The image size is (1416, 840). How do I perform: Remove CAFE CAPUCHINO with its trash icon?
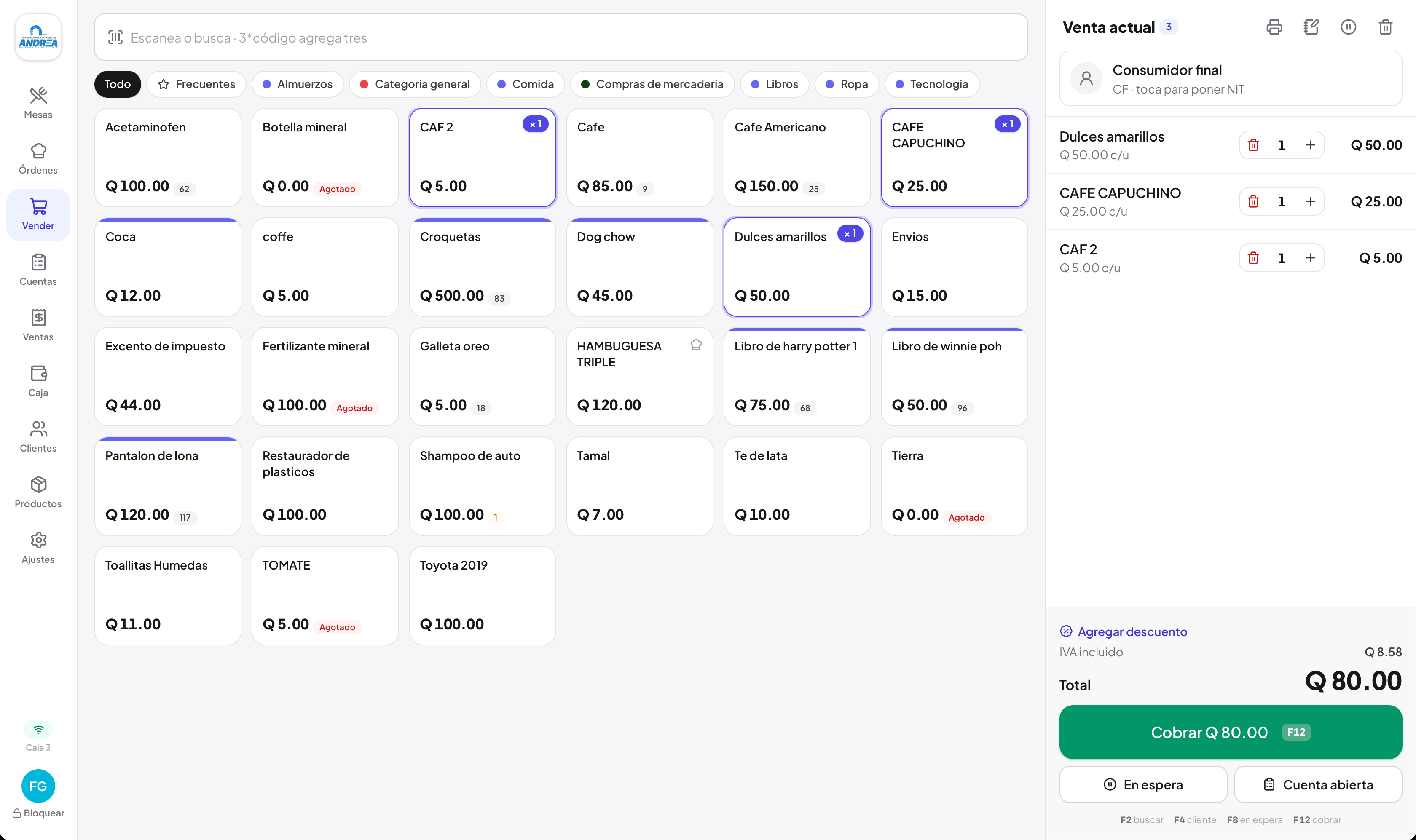tap(1253, 201)
